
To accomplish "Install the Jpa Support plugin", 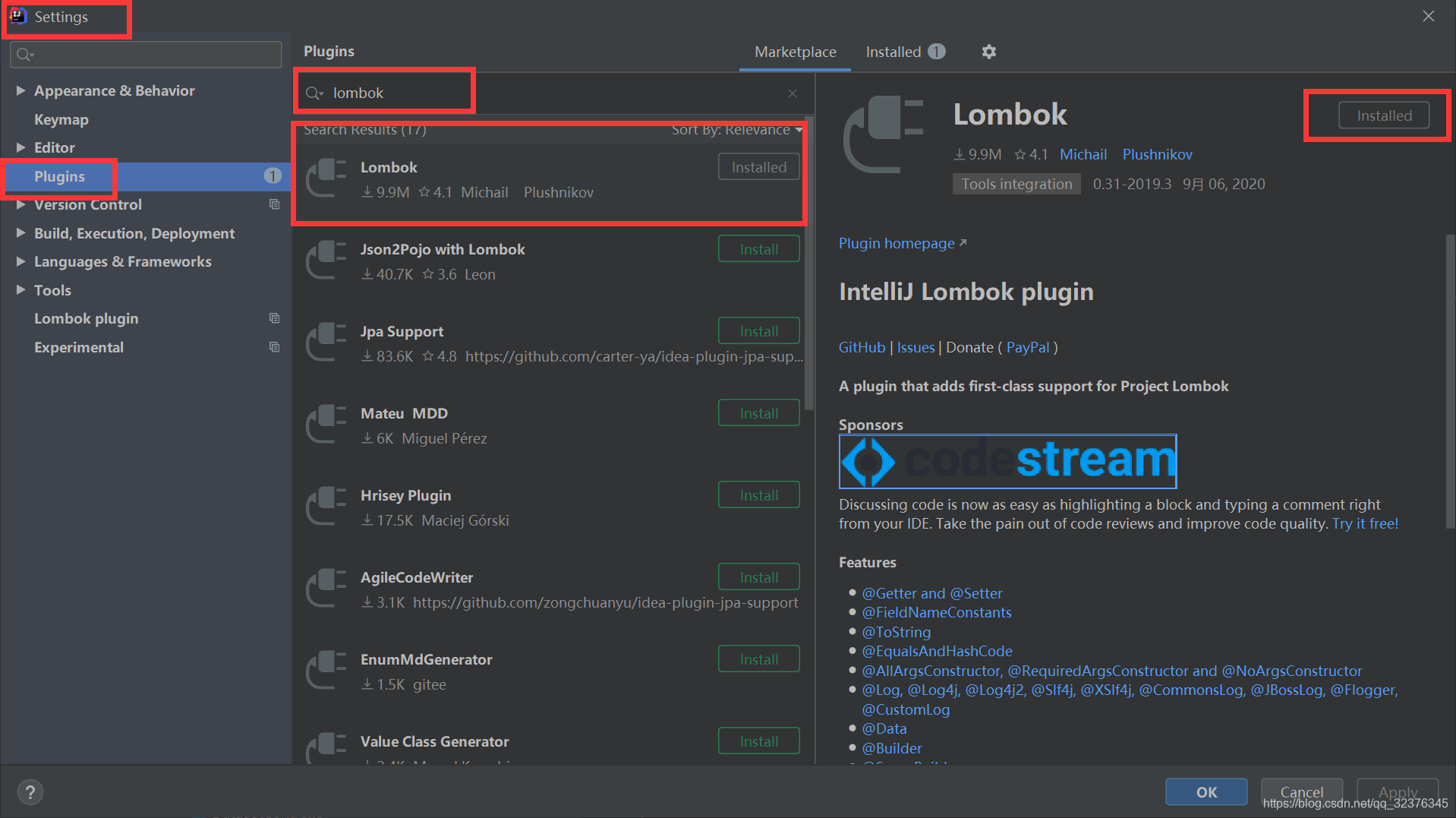I will click(x=758, y=331).
